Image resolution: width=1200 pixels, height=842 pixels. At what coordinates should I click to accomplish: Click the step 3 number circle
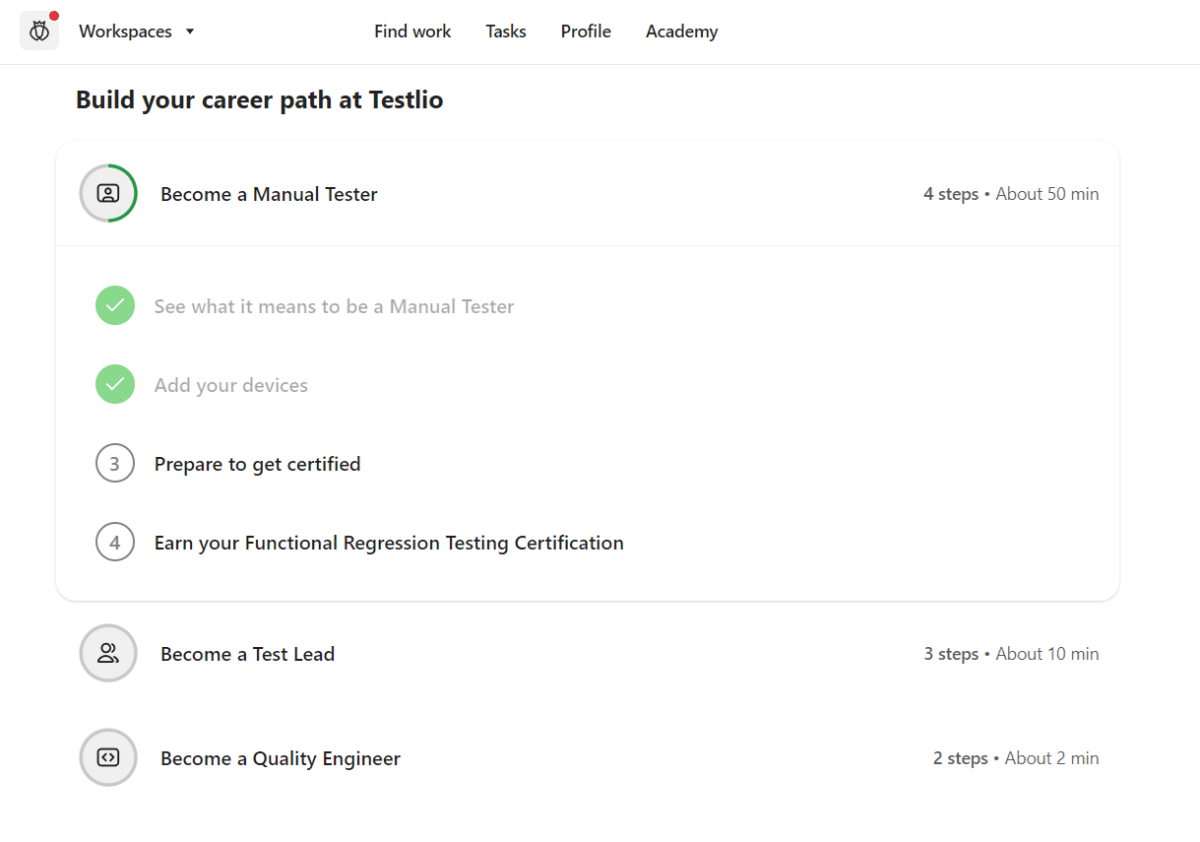tap(115, 464)
